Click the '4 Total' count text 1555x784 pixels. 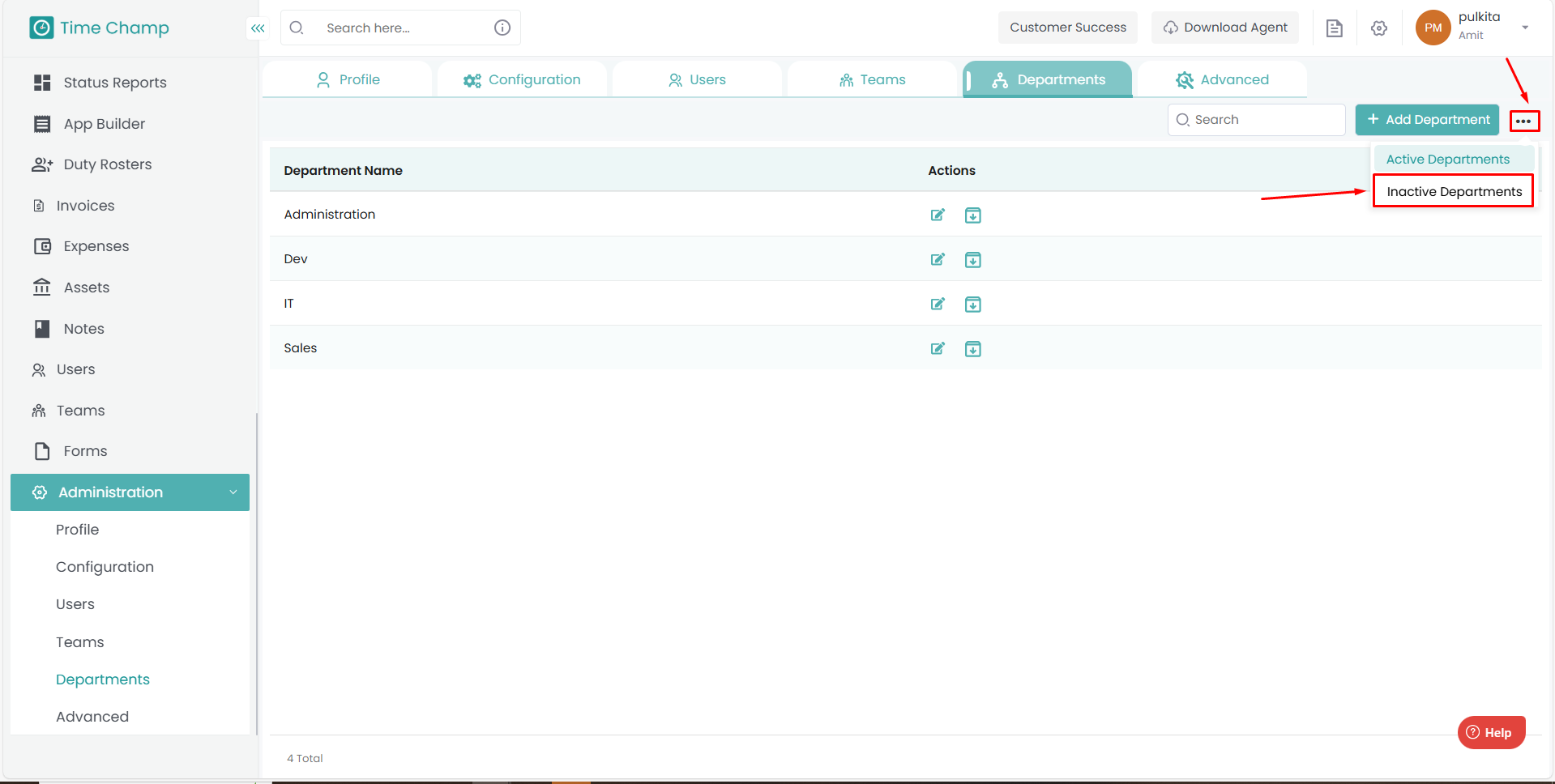click(x=305, y=759)
